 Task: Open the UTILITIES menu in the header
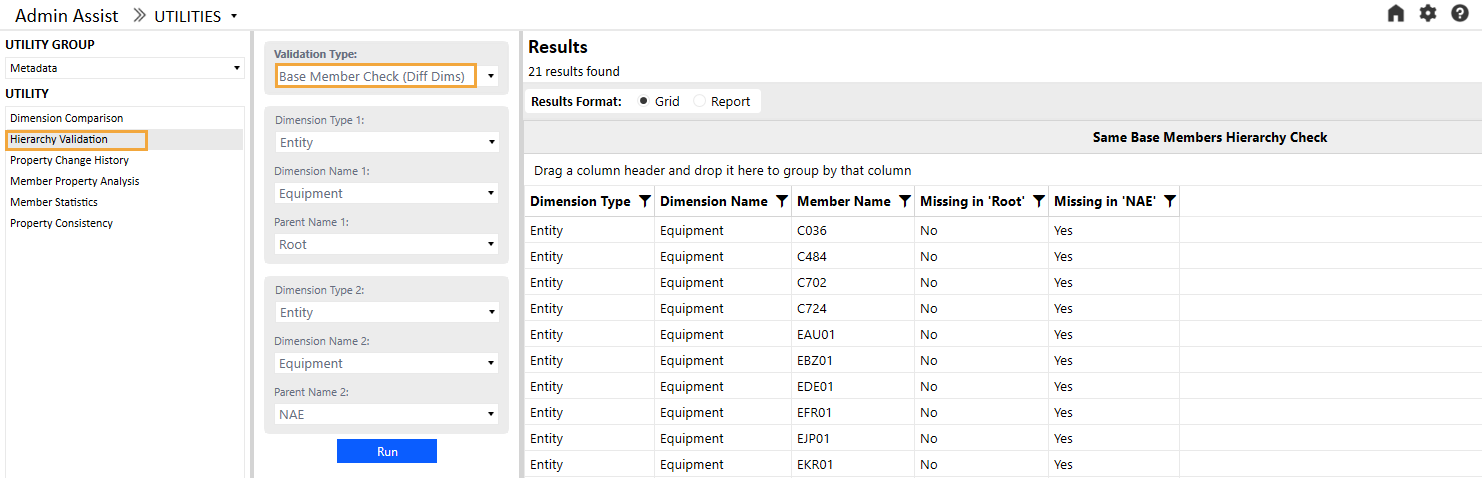click(x=196, y=16)
